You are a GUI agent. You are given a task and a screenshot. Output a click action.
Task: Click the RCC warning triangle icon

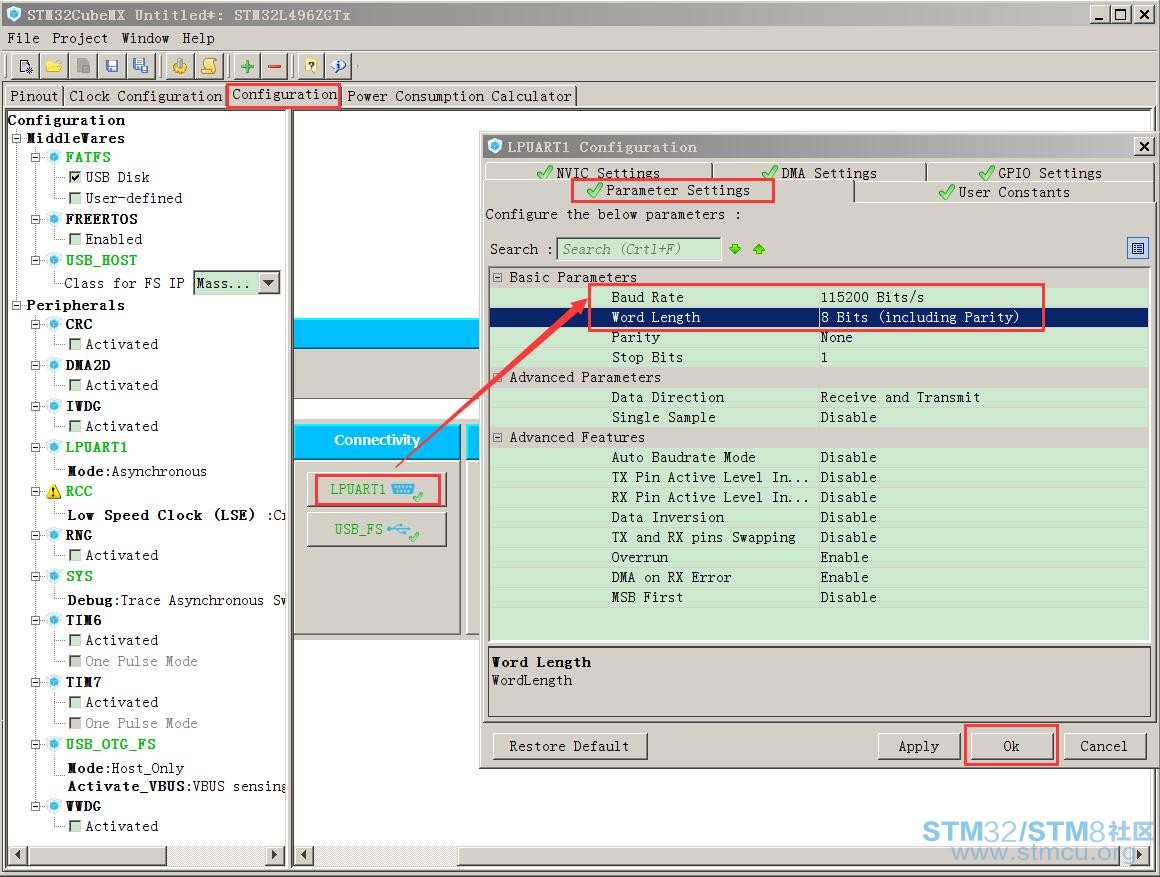[x=54, y=491]
